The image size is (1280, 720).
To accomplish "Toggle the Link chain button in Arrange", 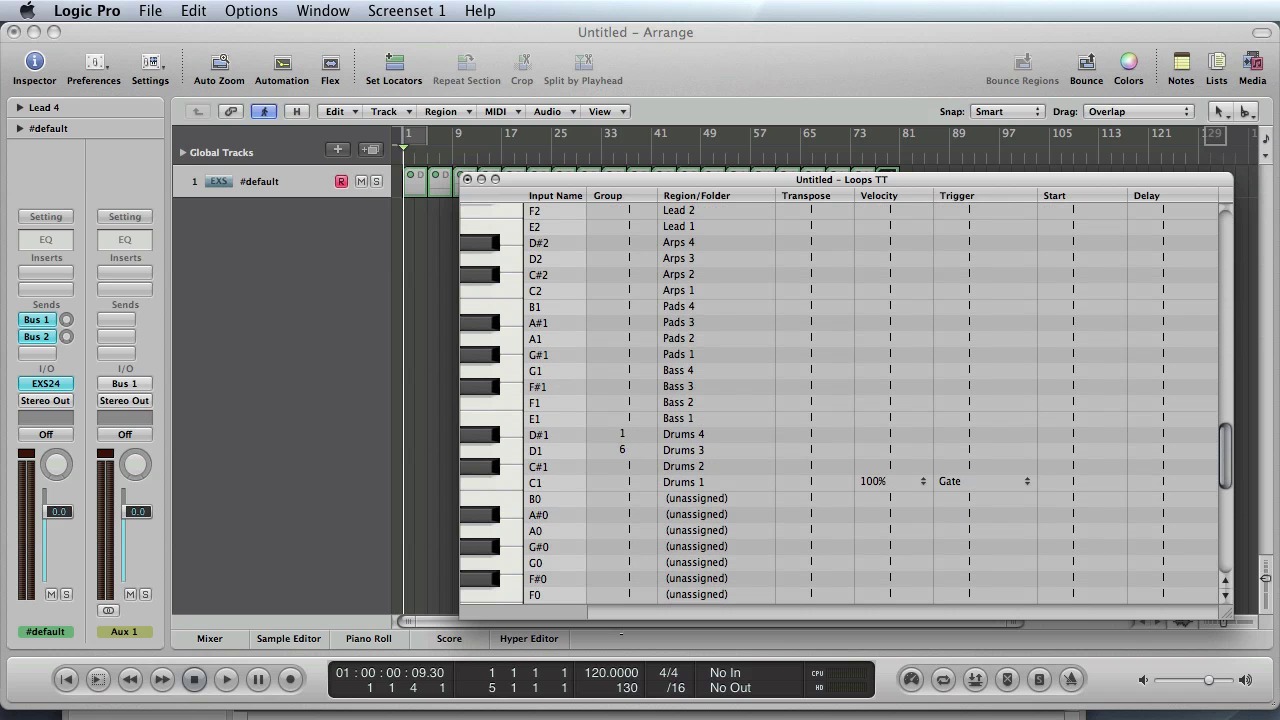I will click(231, 112).
